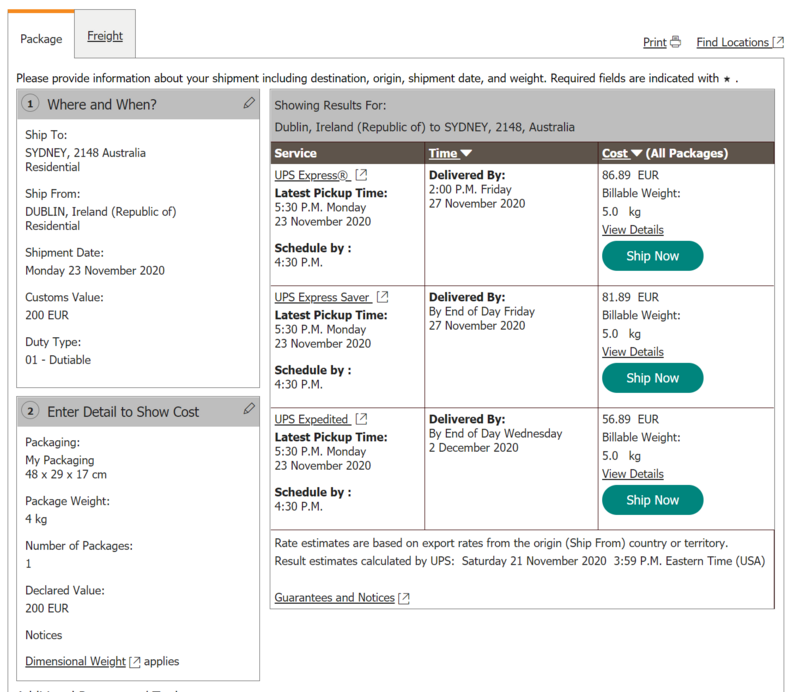The image size is (800, 692).
Task: Open the UPS Expedited service link
Action: (312, 419)
